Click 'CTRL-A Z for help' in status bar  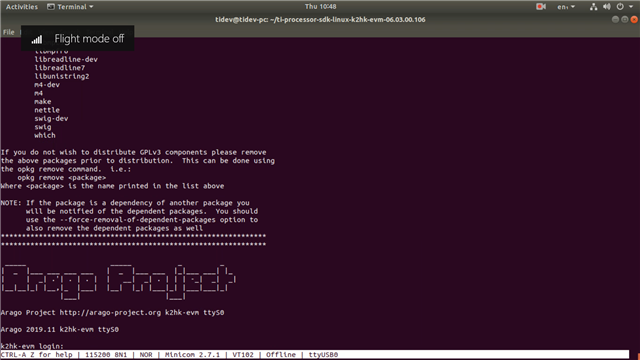point(36,355)
